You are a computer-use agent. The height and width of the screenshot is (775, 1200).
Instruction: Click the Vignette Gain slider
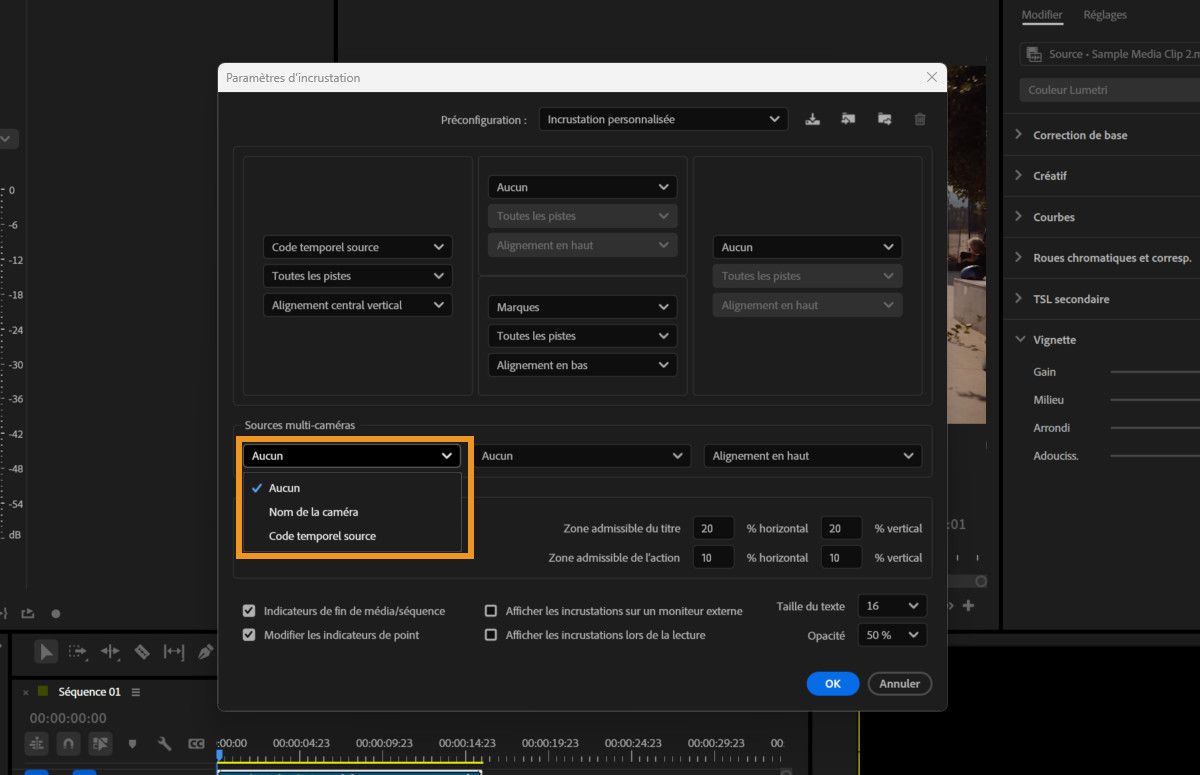point(1155,372)
